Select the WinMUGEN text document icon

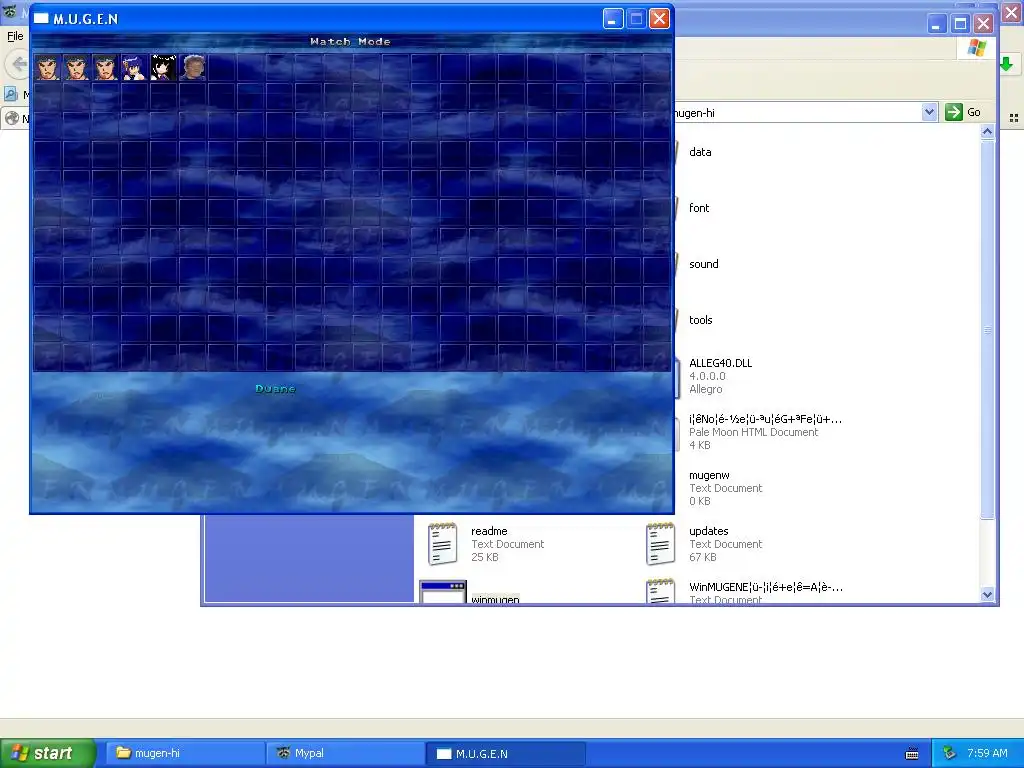click(x=660, y=590)
